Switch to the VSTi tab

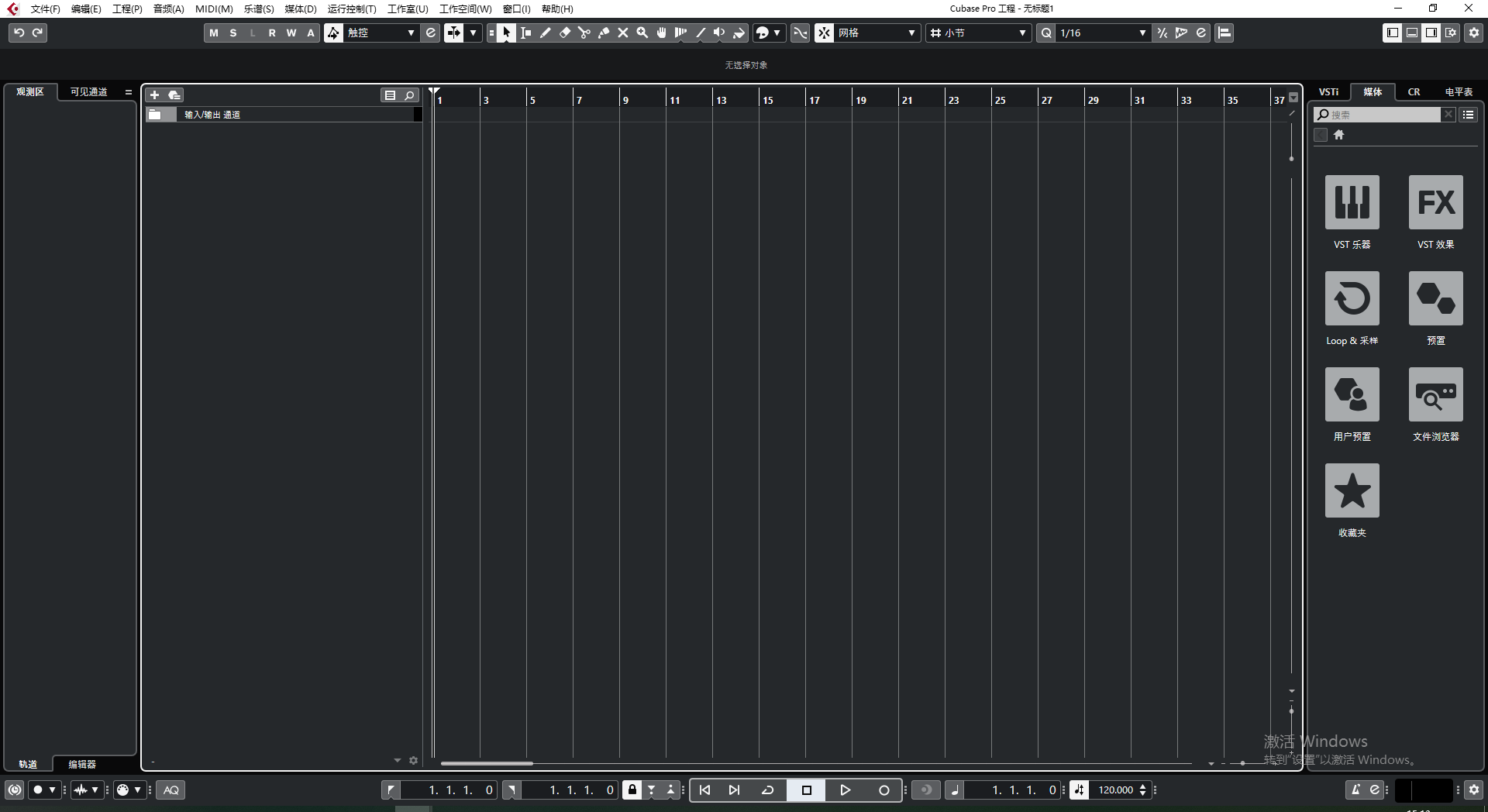(x=1328, y=91)
